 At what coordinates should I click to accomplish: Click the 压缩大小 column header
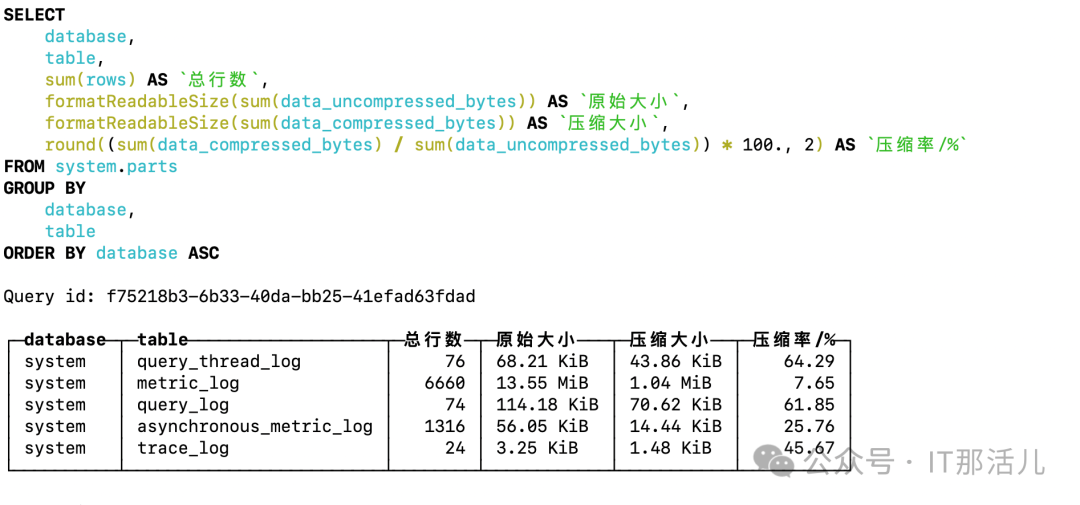pos(669,339)
